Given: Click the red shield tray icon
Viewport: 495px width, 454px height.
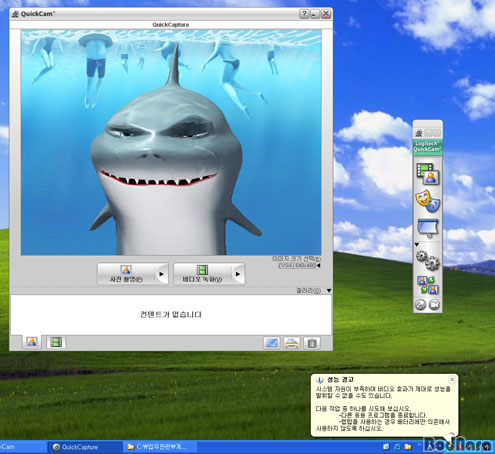Looking at the screenshot, I should click(x=461, y=447).
